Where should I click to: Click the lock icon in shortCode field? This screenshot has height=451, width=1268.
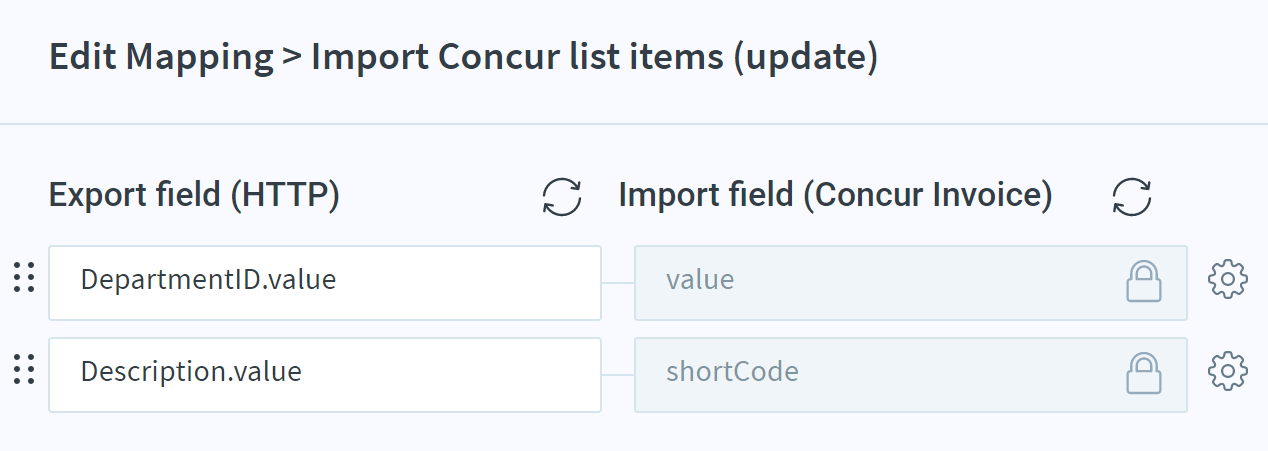click(x=1143, y=374)
